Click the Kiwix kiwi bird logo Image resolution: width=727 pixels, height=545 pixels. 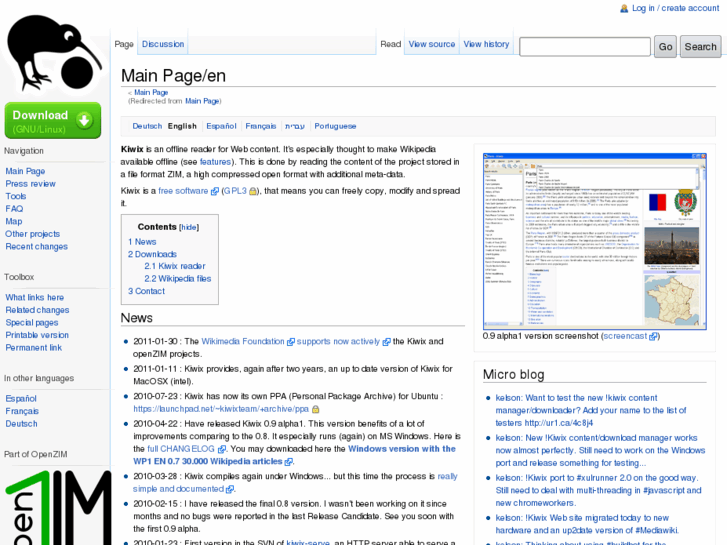pyautogui.click(x=53, y=52)
